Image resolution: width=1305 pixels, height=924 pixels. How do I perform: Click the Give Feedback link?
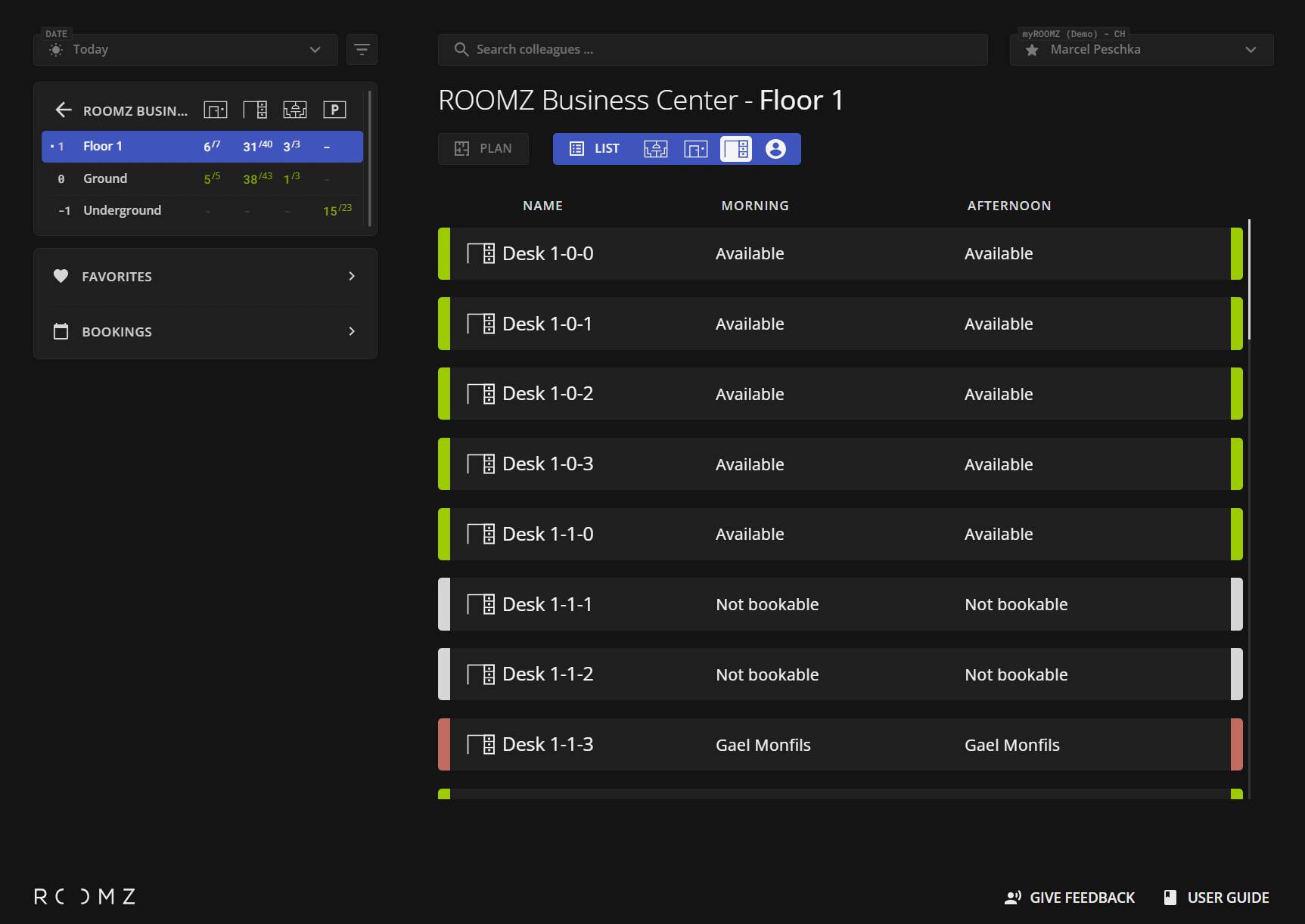(x=1070, y=898)
